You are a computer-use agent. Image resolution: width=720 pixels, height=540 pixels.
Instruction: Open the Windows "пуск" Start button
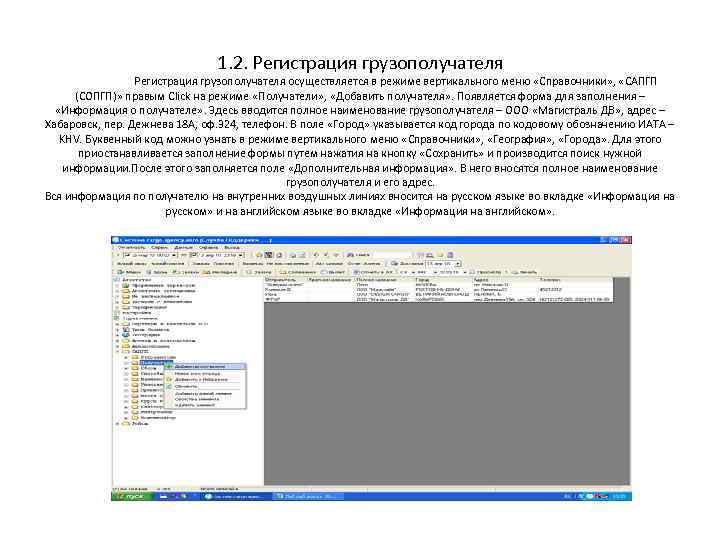[131, 496]
